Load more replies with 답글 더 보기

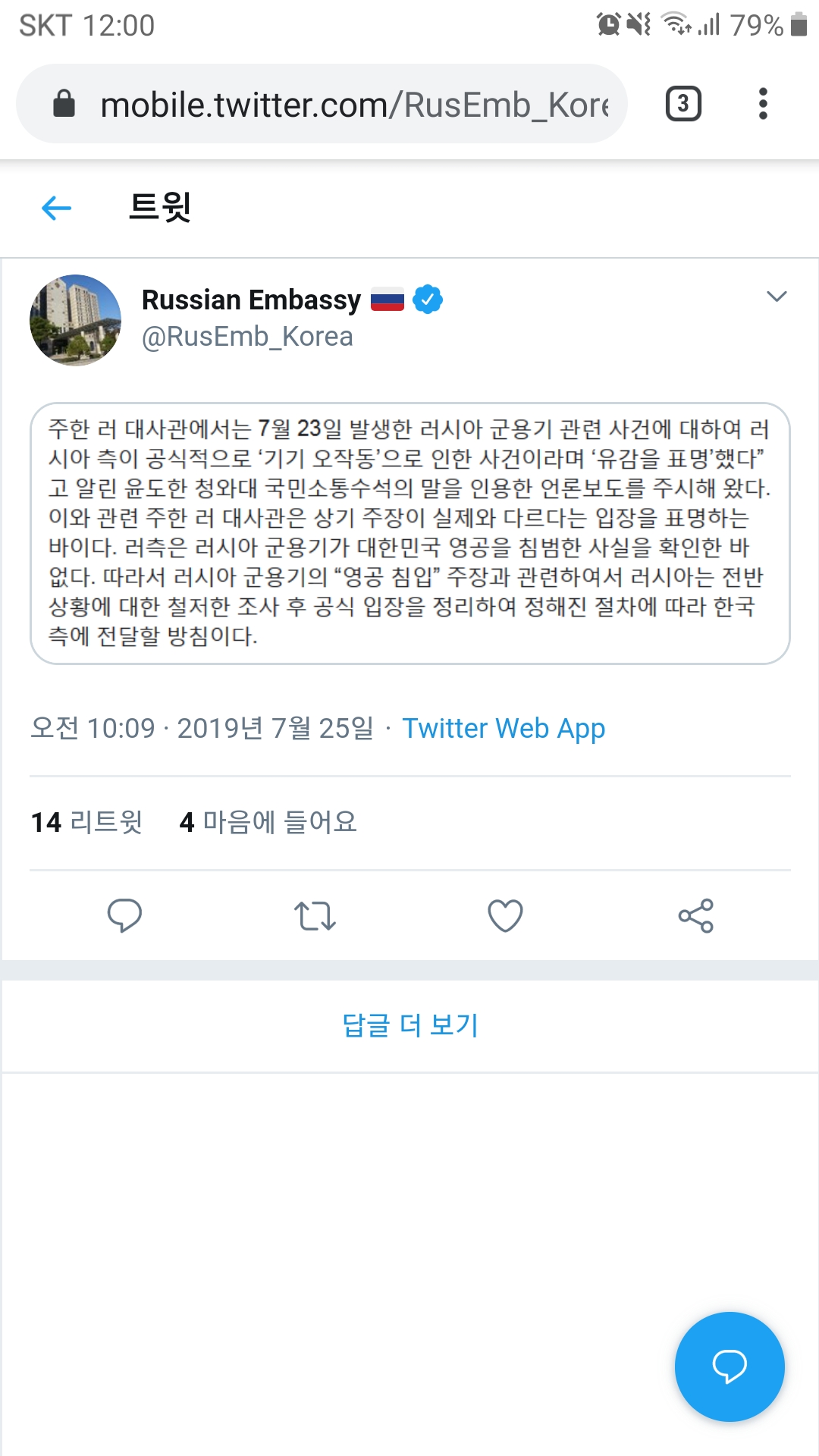pyautogui.click(x=409, y=1025)
